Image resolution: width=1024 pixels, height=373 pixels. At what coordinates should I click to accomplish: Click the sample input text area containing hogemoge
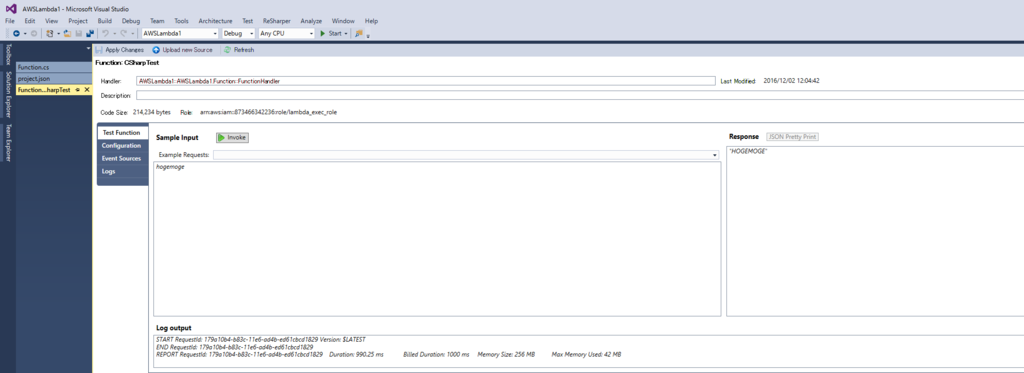(437, 239)
